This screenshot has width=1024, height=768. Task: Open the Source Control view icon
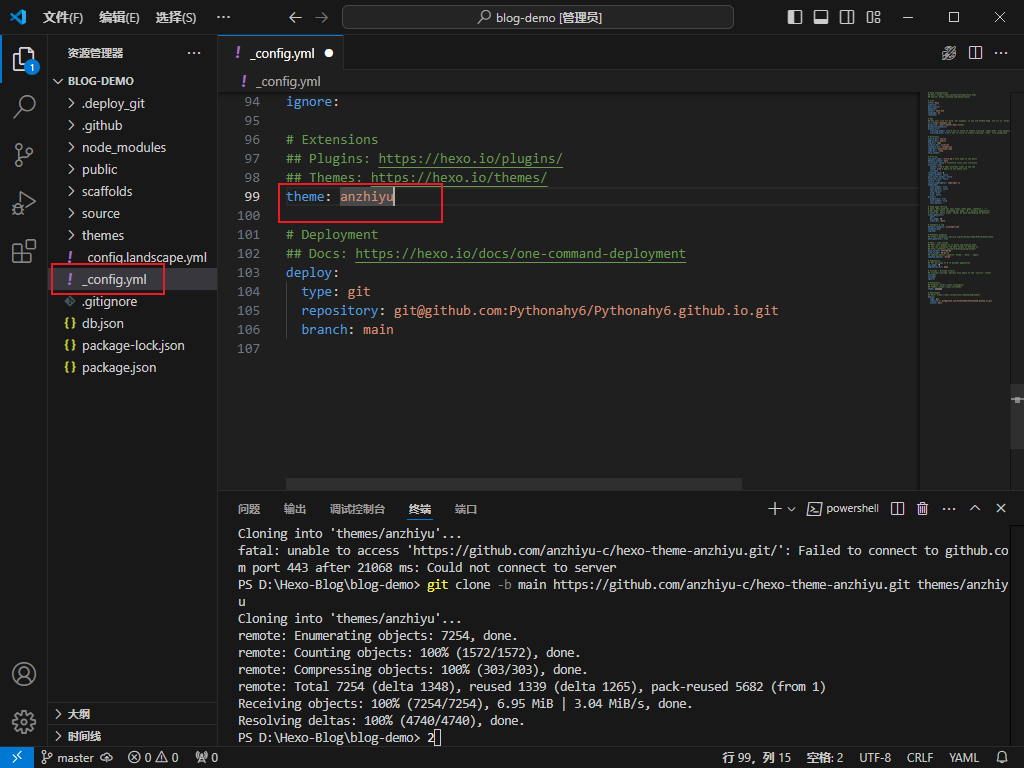pos(24,155)
